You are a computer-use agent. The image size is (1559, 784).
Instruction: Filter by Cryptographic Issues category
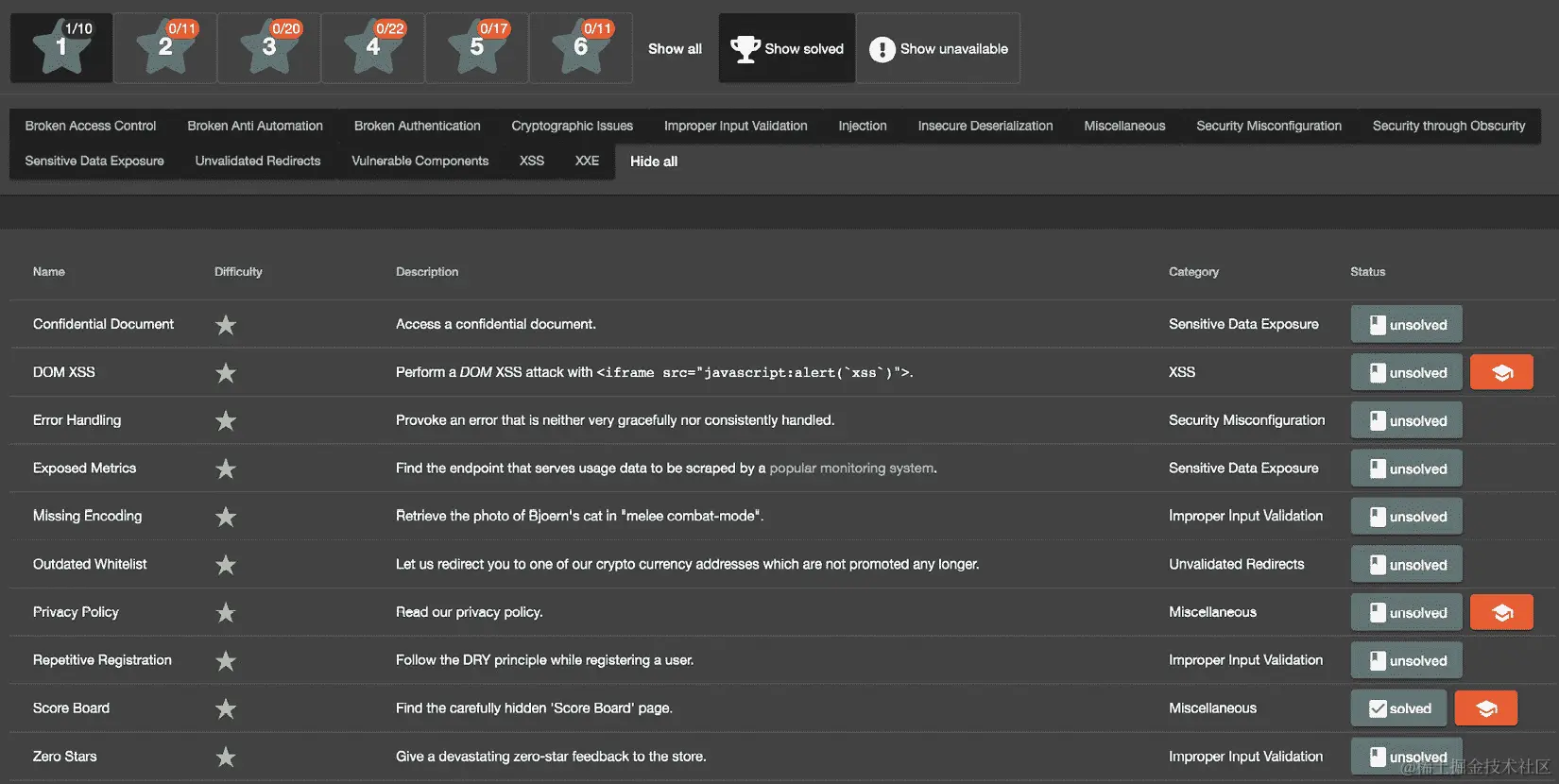tap(572, 126)
